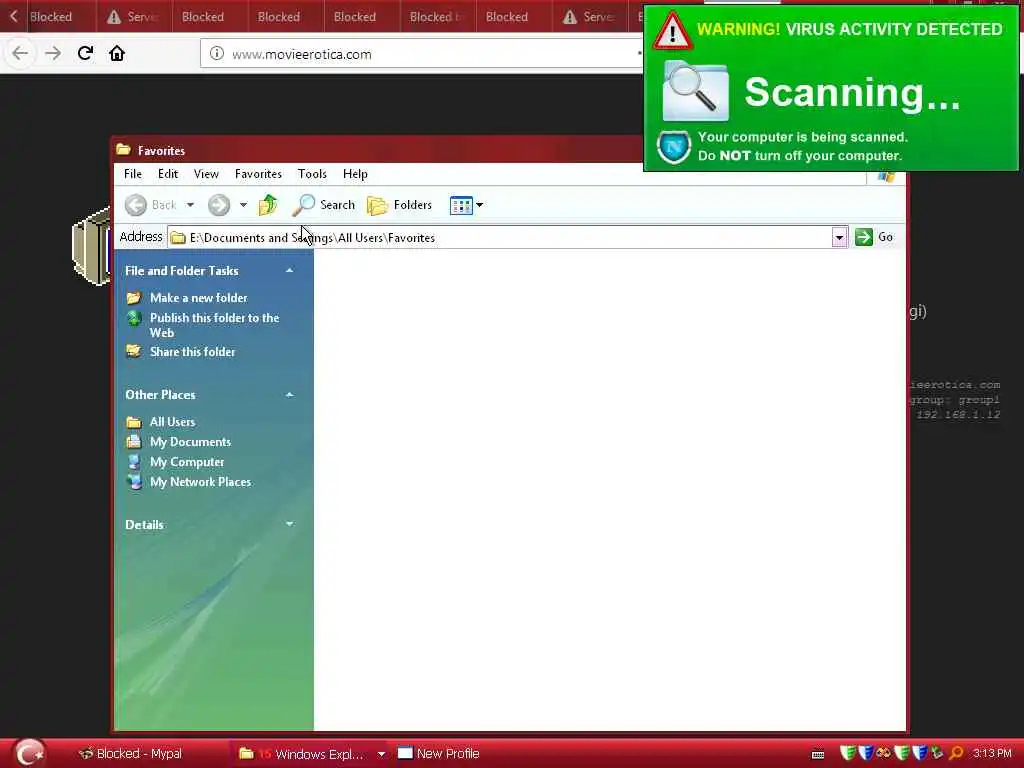Click the orange magnifier tray icon
The width and height of the screenshot is (1024, 768).
click(x=956, y=754)
